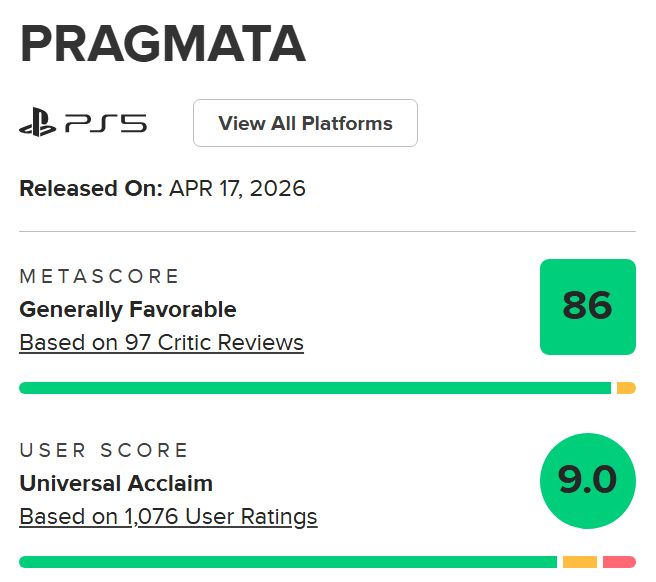
Task: Click the yellow segment of Metascore bar
Action: pyautogui.click(x=626, y=388)
